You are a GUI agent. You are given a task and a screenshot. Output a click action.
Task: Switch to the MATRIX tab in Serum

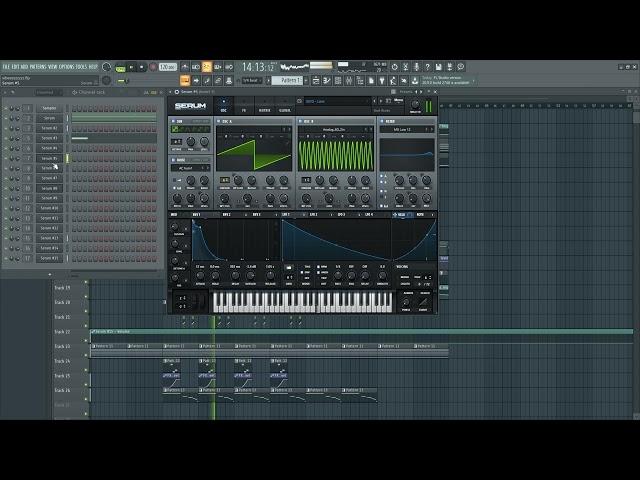coord(264,106)
